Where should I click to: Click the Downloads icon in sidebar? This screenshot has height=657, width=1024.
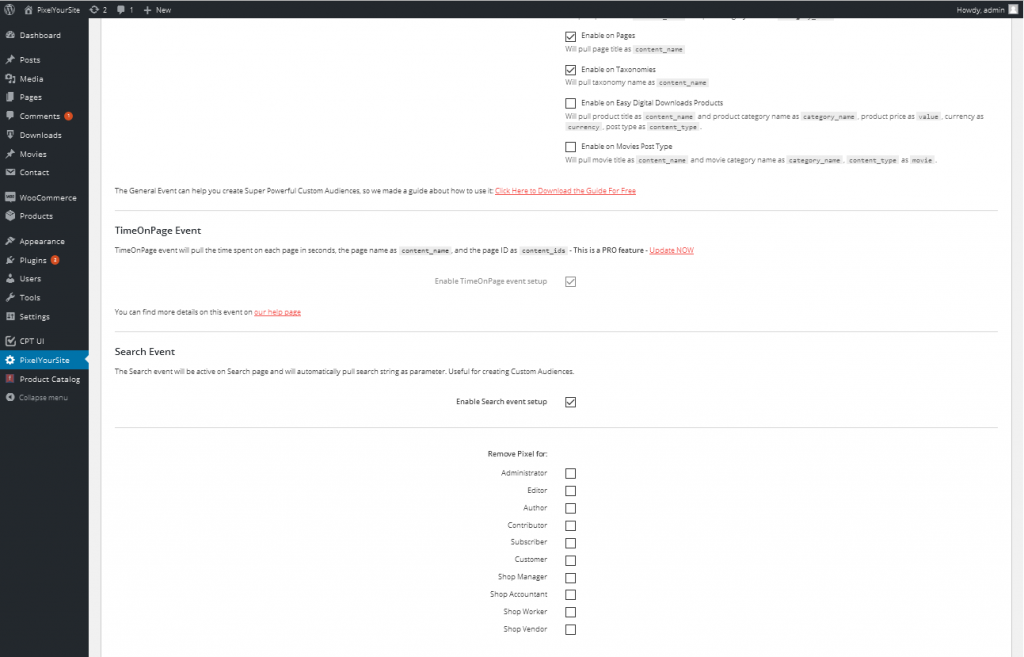10,135
